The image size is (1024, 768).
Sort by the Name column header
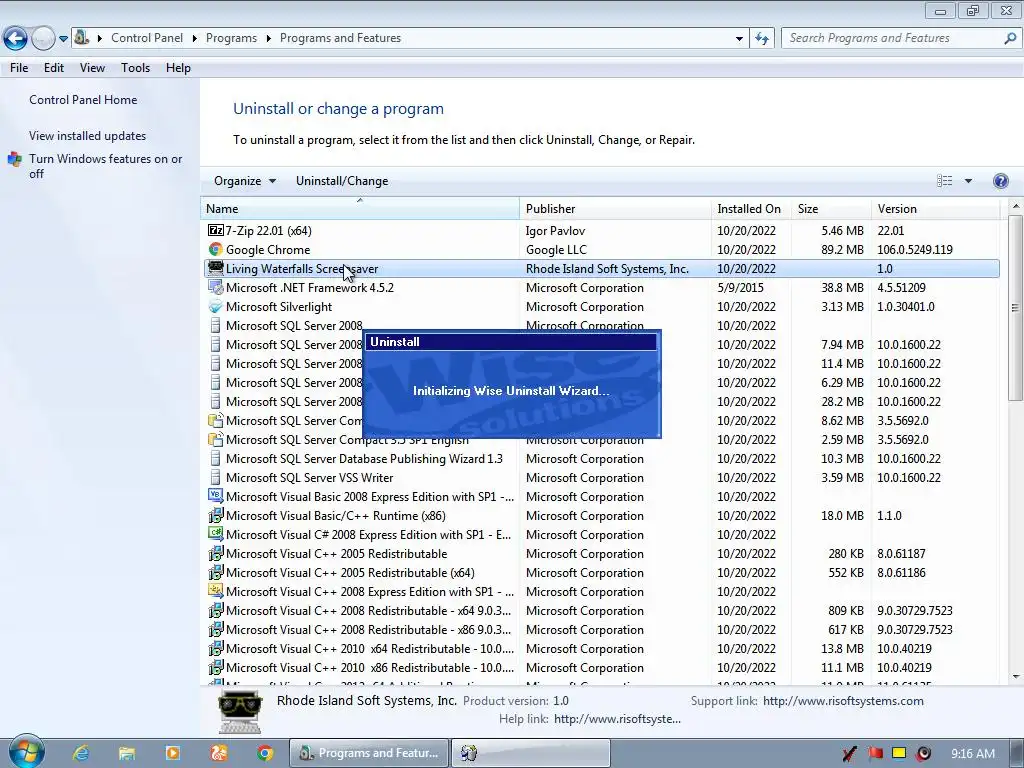coord(360,208)
